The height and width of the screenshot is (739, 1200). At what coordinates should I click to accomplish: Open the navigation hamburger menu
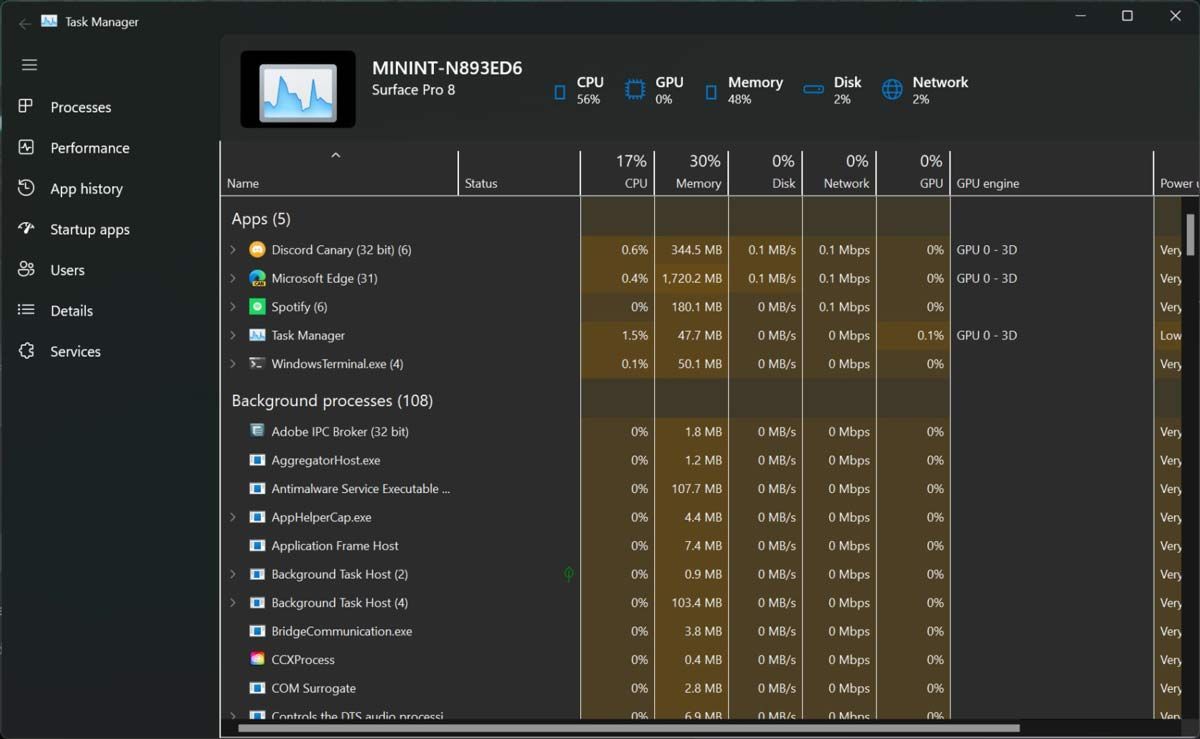click(28, 64)
